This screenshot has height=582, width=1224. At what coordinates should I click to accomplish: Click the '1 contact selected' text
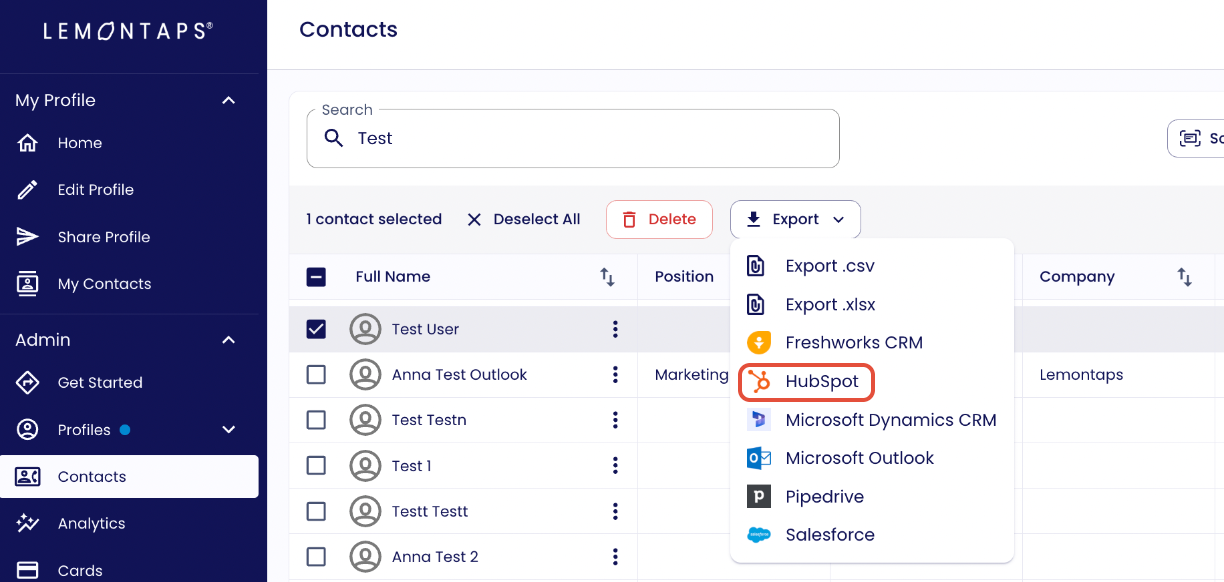coord(374,219)
